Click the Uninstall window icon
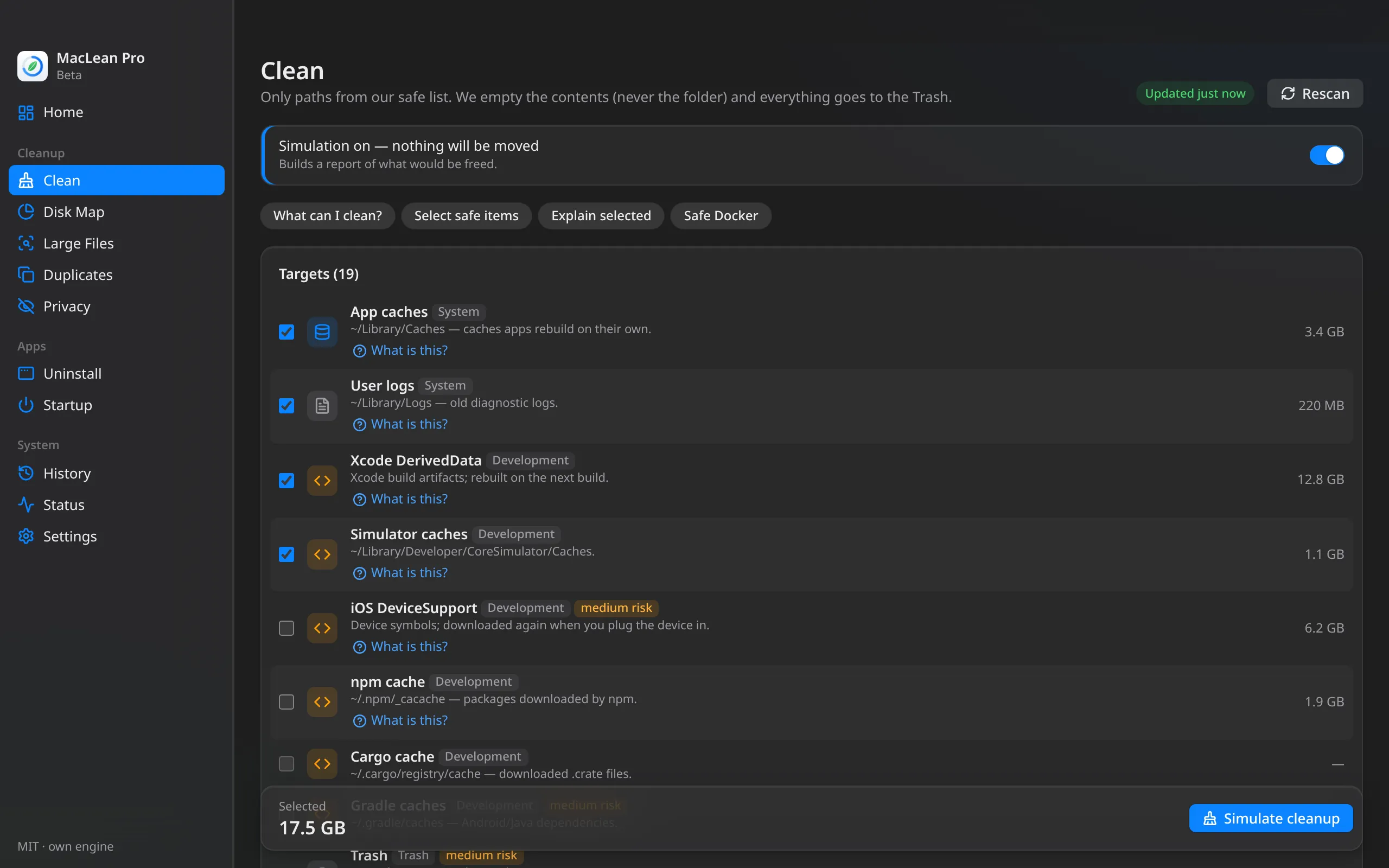Viewport: 1389px width, 868px height. [x=26, y=374]
